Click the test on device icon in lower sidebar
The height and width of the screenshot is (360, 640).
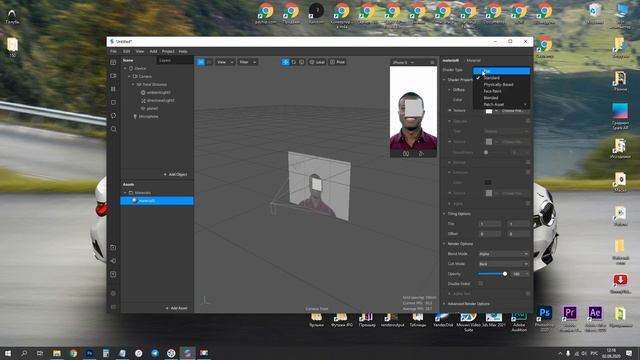pos(113,247)
